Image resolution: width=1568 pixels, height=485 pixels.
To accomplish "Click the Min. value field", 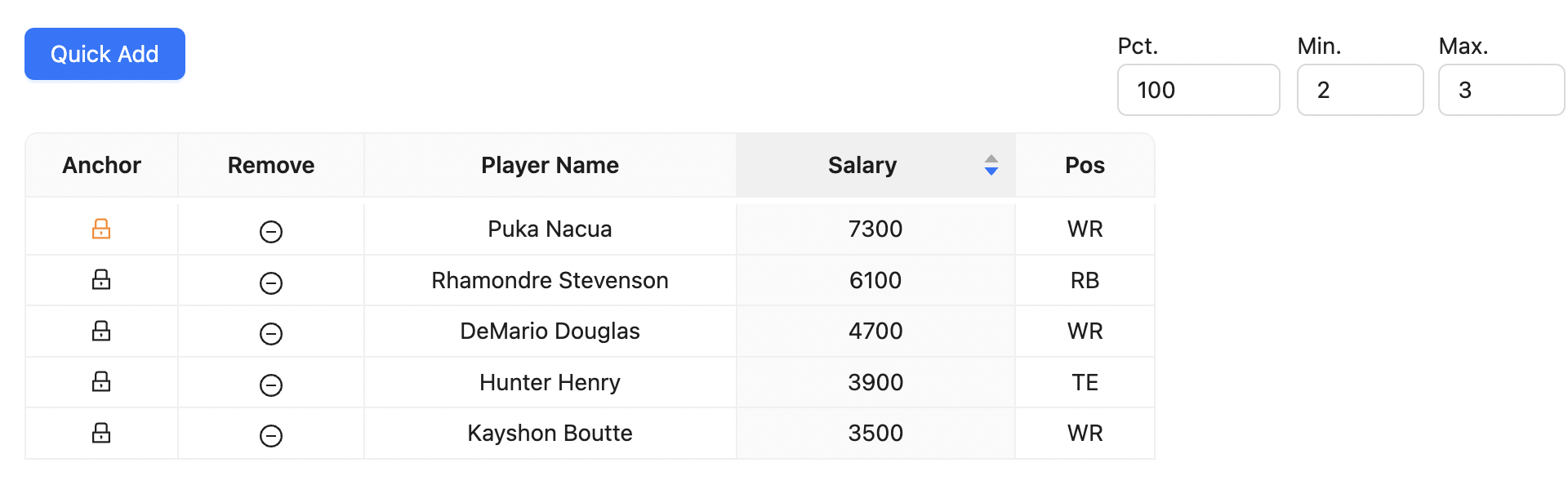I will [1360, 90].
